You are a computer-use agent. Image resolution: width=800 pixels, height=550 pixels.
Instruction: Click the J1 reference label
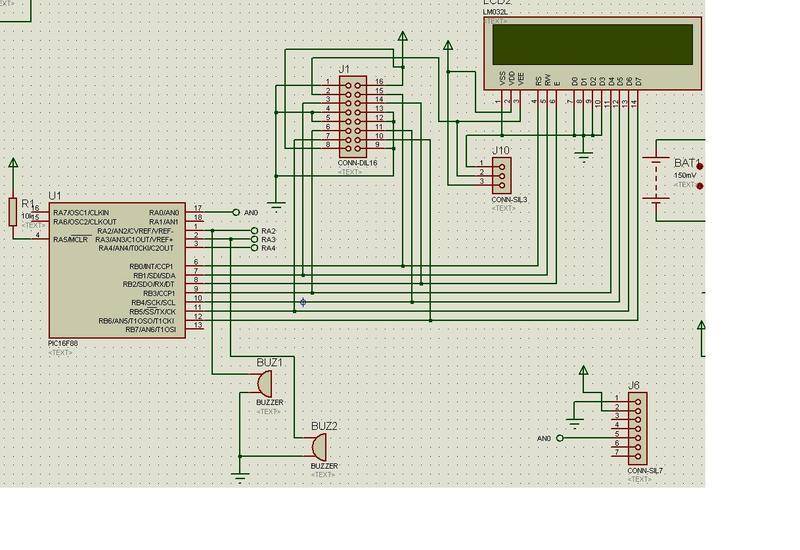coord(344,69)
